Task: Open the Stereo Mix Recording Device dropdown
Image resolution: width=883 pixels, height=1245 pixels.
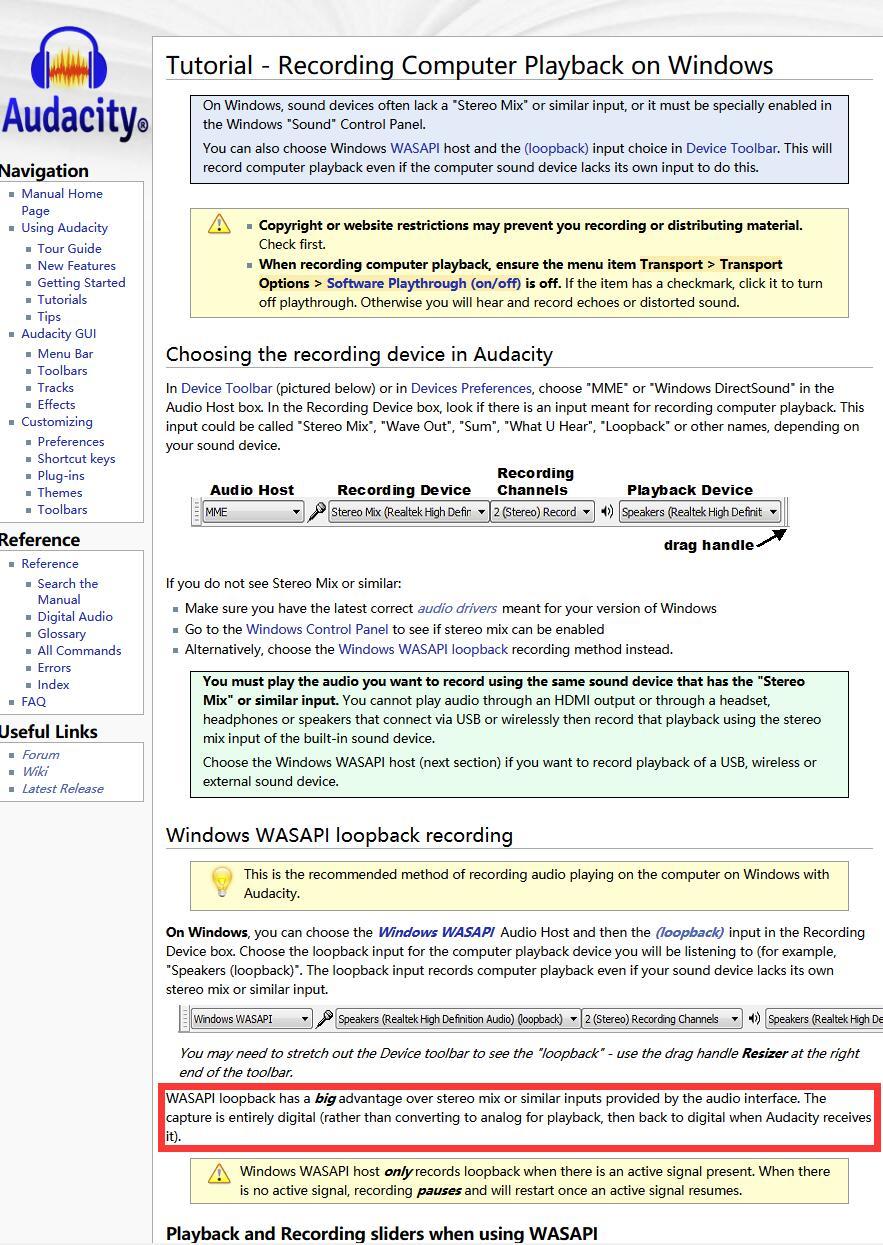Action: (x=408, y=512)
